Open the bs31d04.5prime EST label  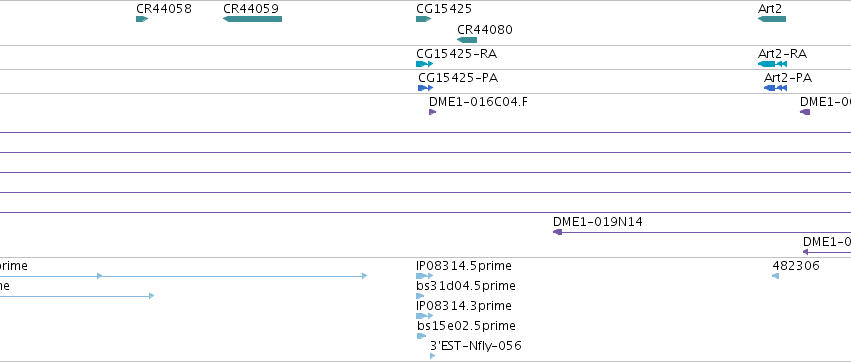(466, 286)
